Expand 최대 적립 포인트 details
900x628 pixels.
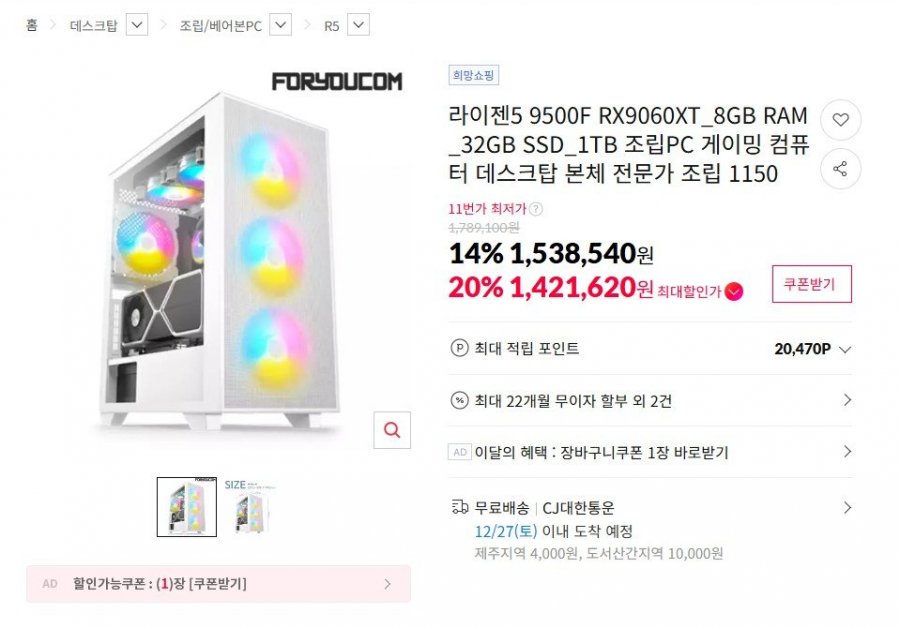coord(844,349)
